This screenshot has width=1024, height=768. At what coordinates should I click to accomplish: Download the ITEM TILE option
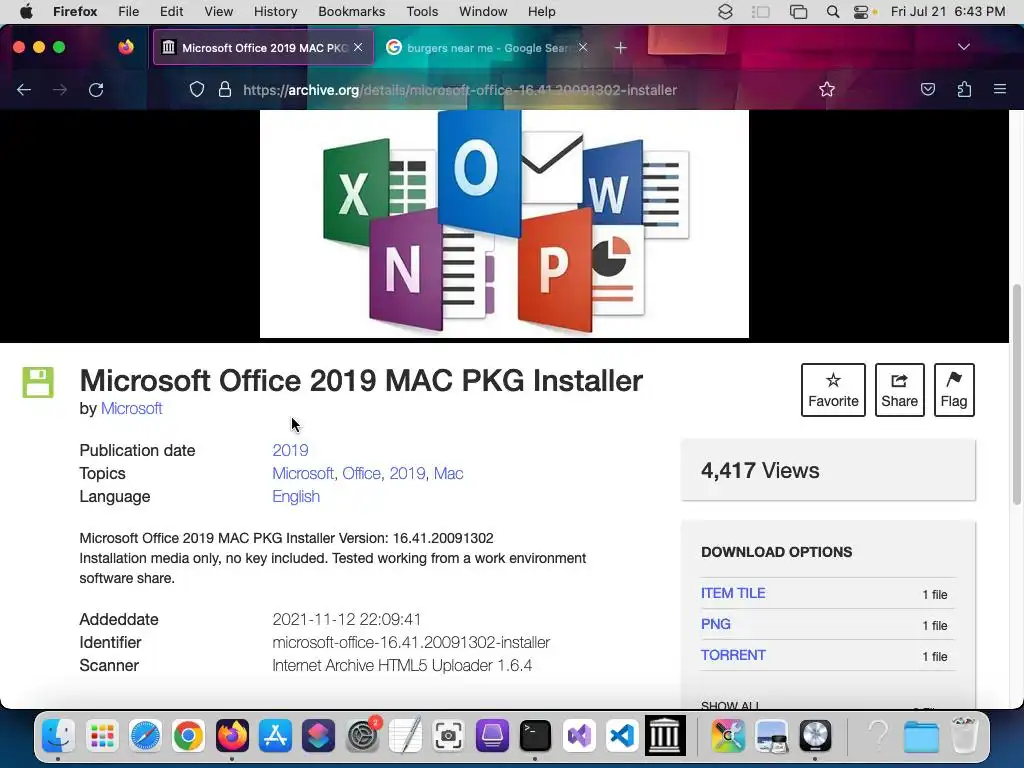point(733,593)
